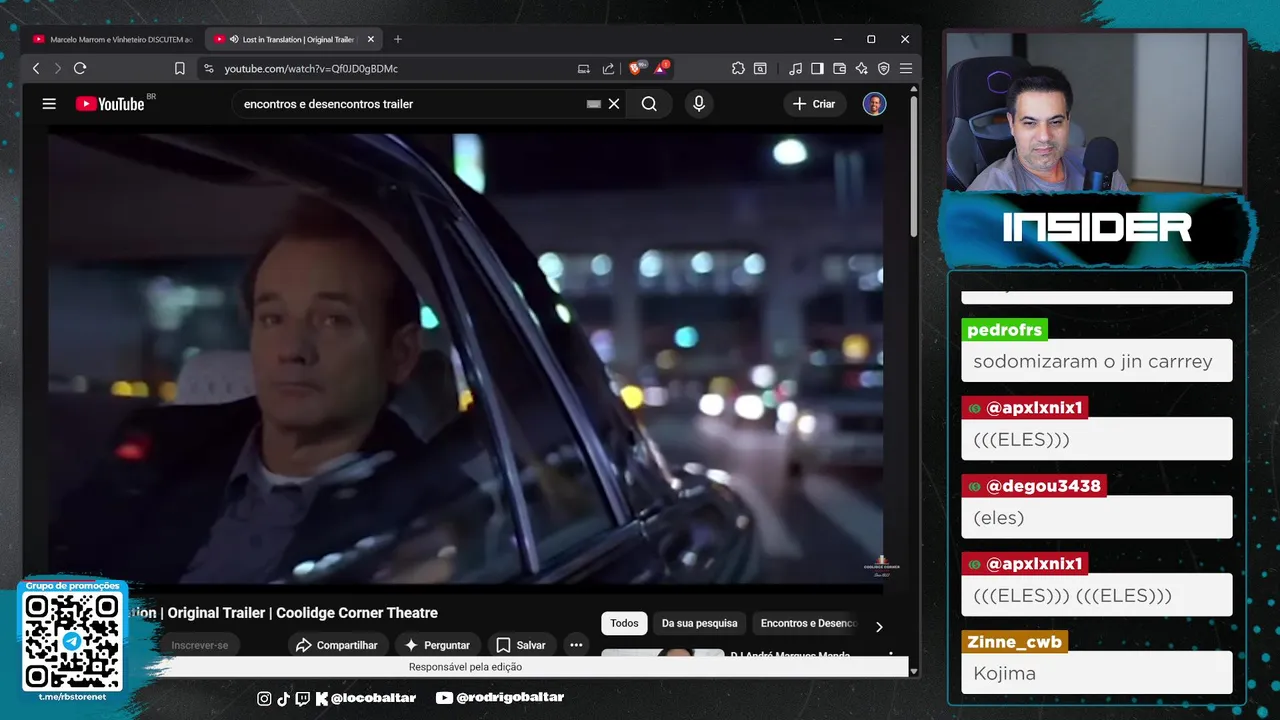Click the video player to pause

[466, 358]
